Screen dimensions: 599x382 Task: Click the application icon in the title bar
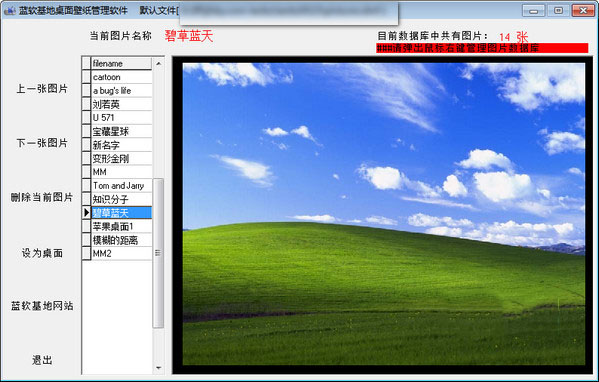tap(10, 10)
